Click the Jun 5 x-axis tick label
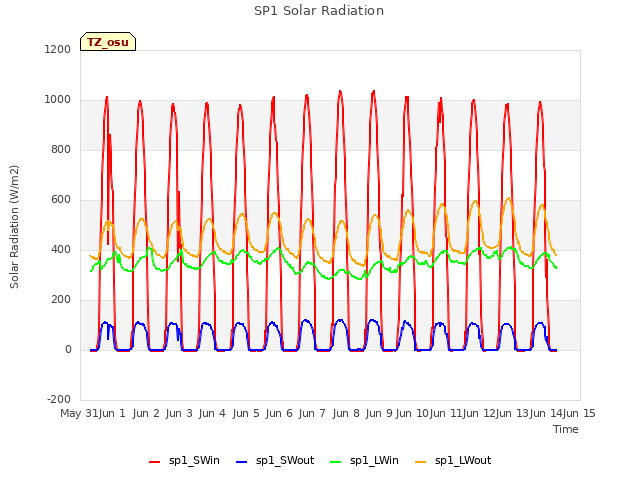640x480 pixels. coord(246,413)
